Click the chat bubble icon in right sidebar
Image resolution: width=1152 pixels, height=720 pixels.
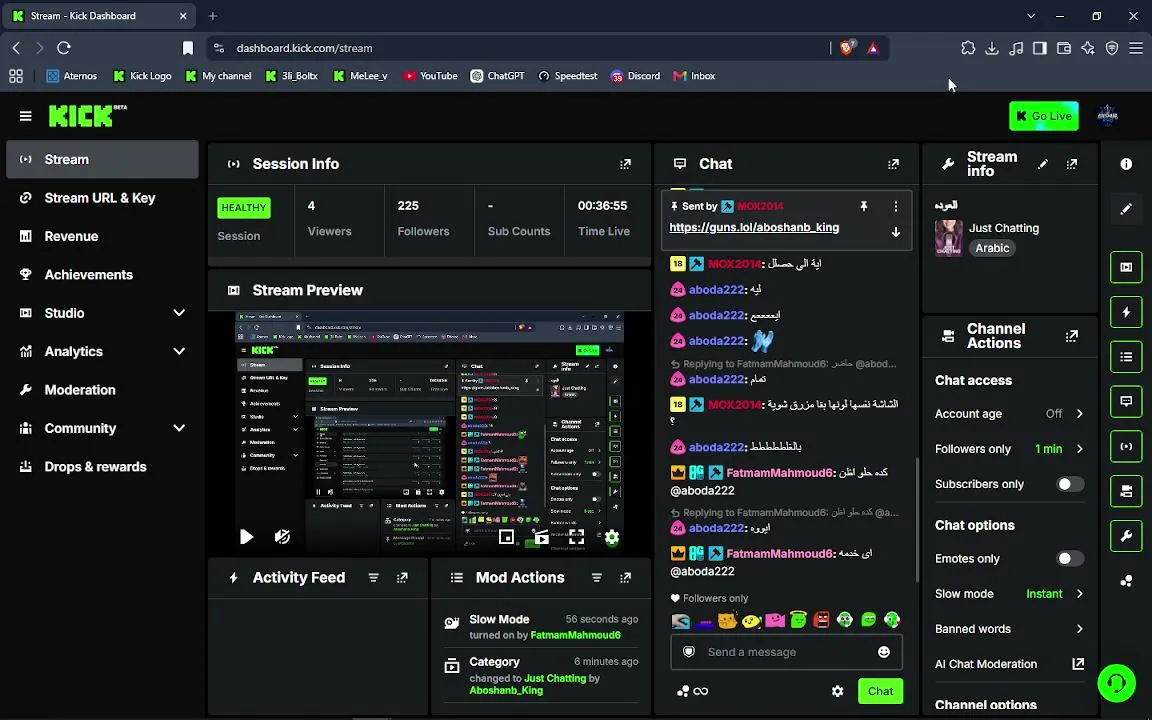1126,402
